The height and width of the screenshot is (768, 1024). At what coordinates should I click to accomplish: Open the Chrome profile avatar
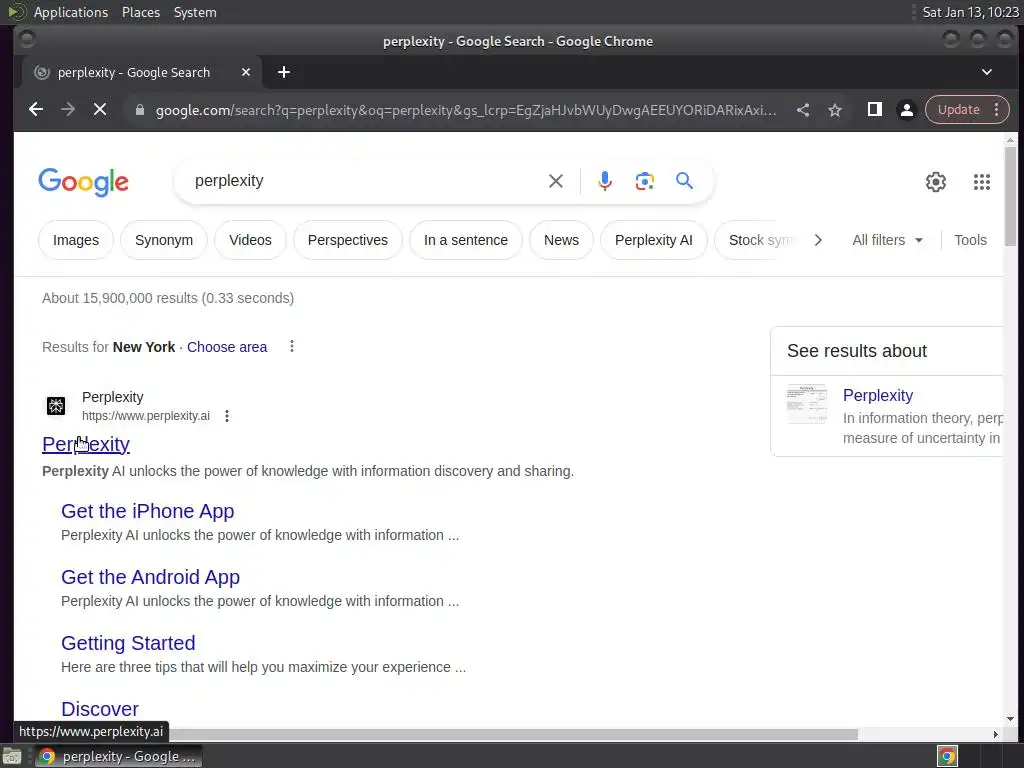click(x=906, y=110)
